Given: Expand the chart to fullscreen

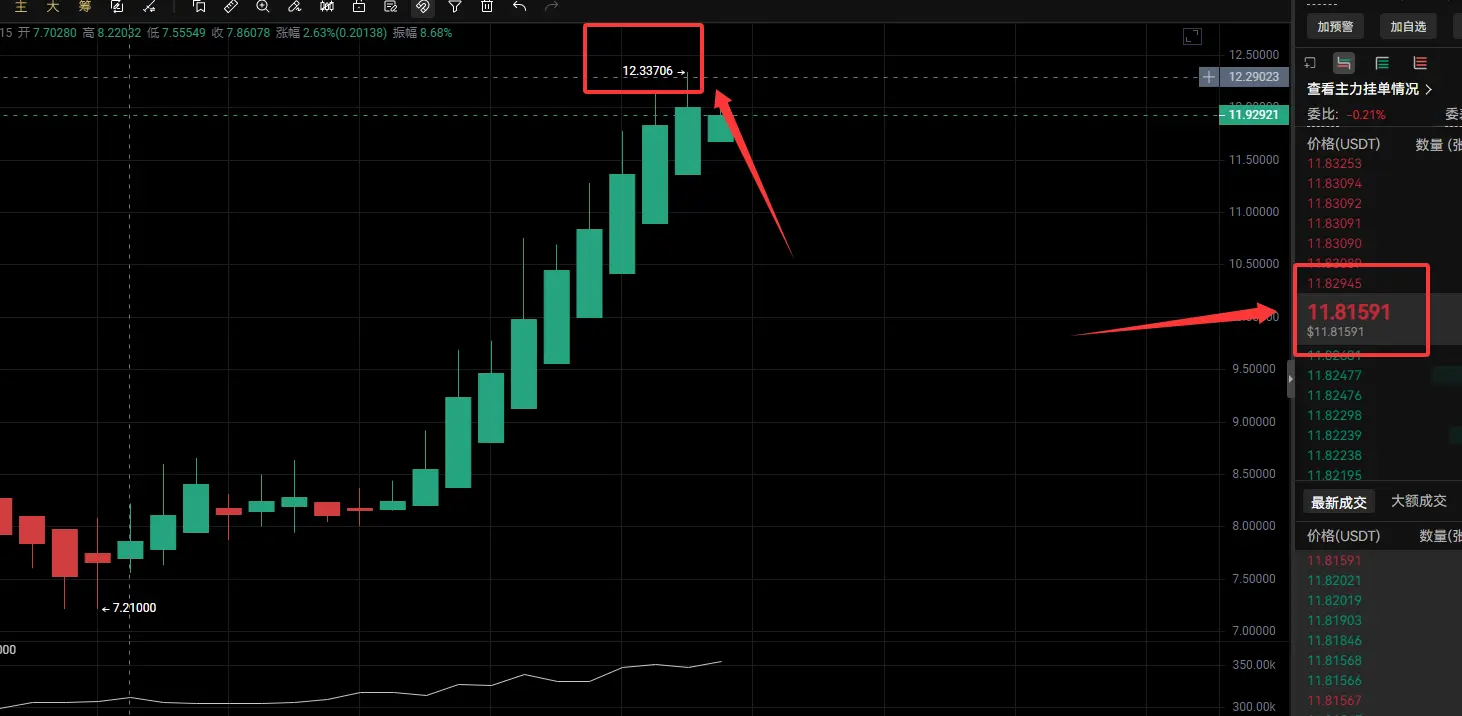Looking at the screenshot, I should (1191, 36).
